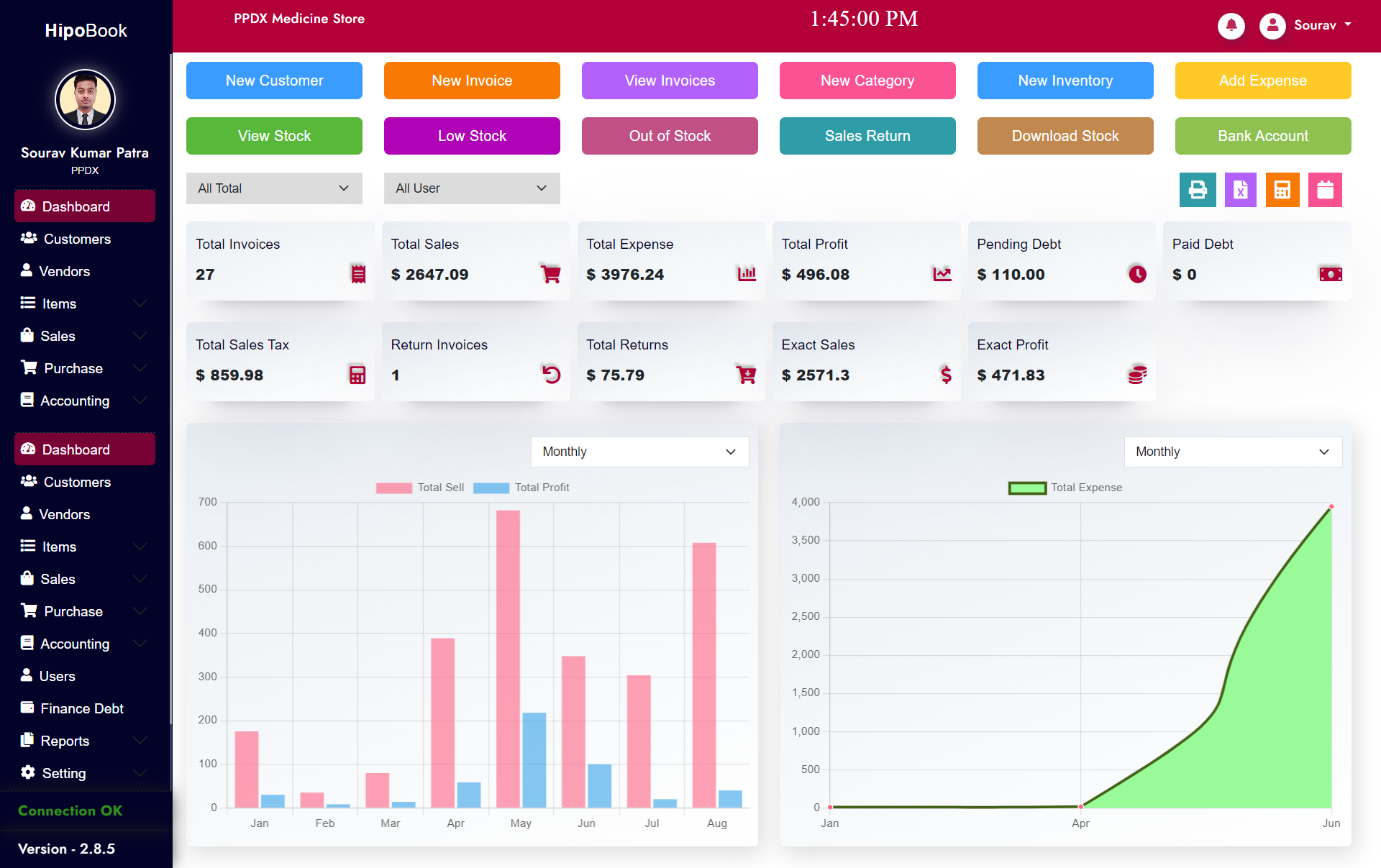Click the Sourav Kumar Patra profile photo

pyautogui.click(x=85, y=100)
